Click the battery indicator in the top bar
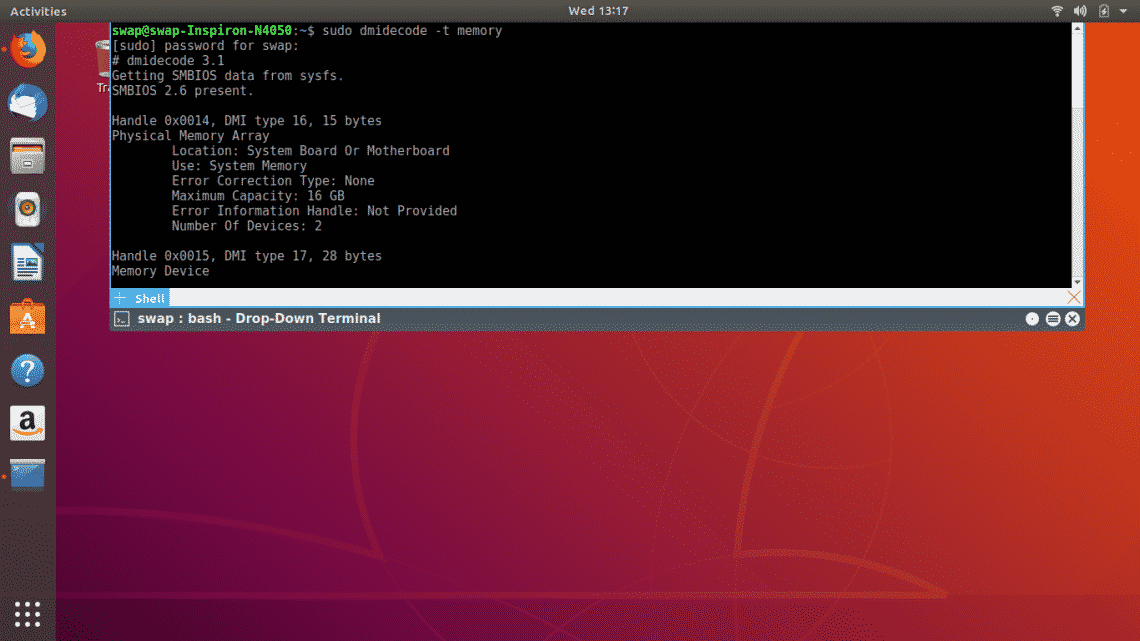The image size is (1140, 641). point(1104,10)
